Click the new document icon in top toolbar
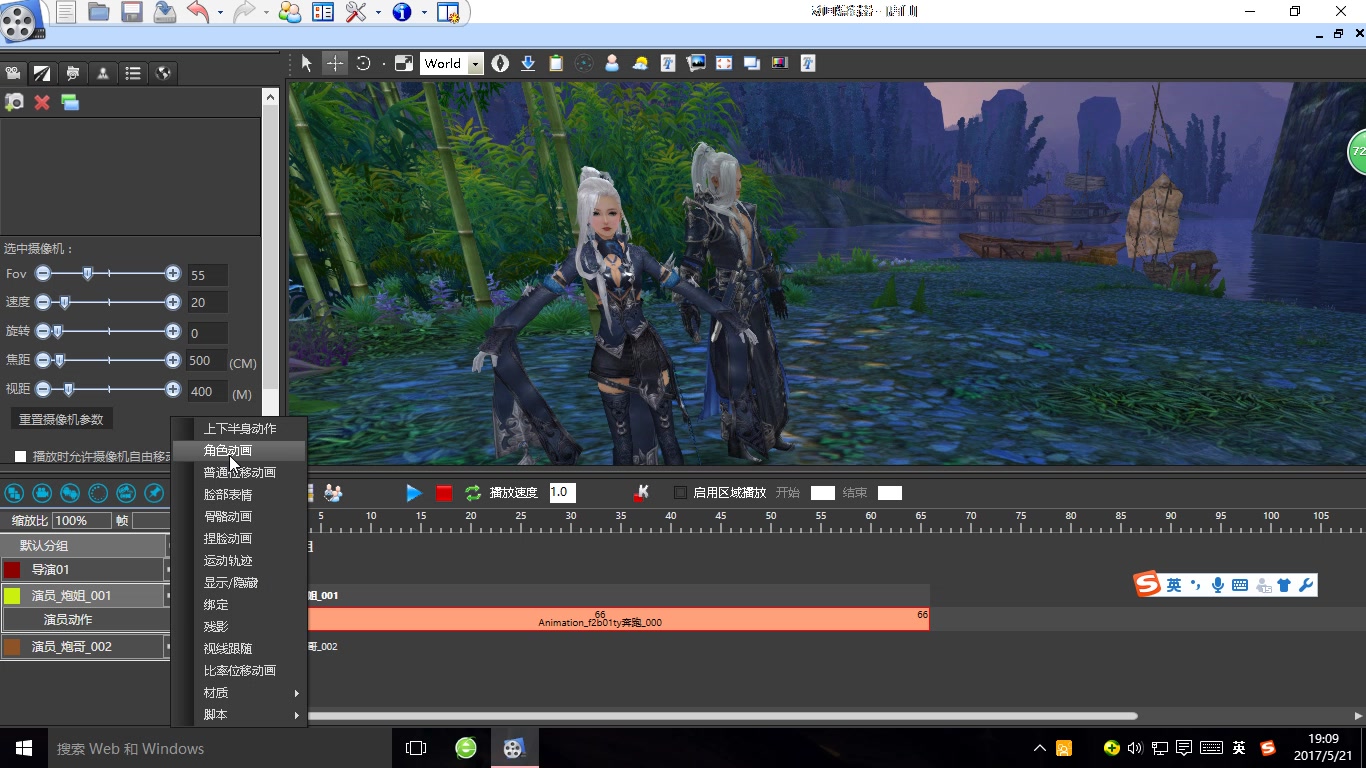The height and width of the screenshot is (768, 1366). [66, 13]
